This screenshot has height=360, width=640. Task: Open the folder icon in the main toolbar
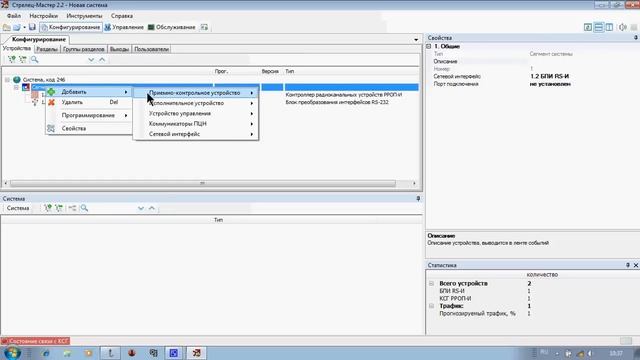(7, 27)
